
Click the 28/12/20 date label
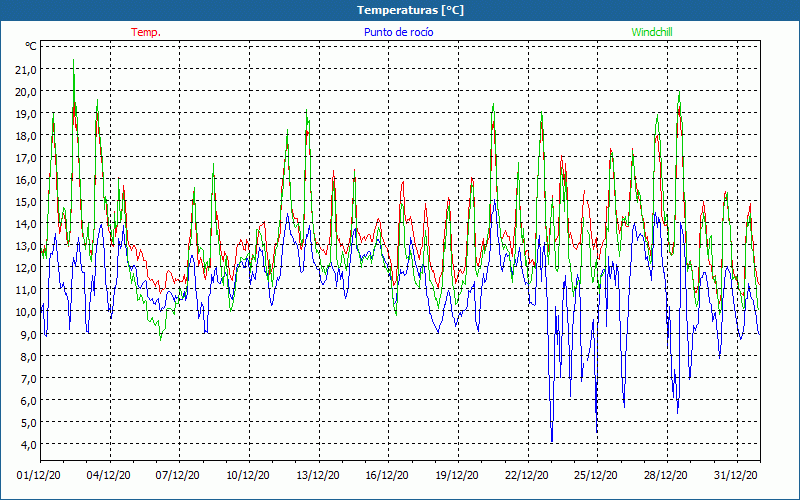(x=666, y=476)
